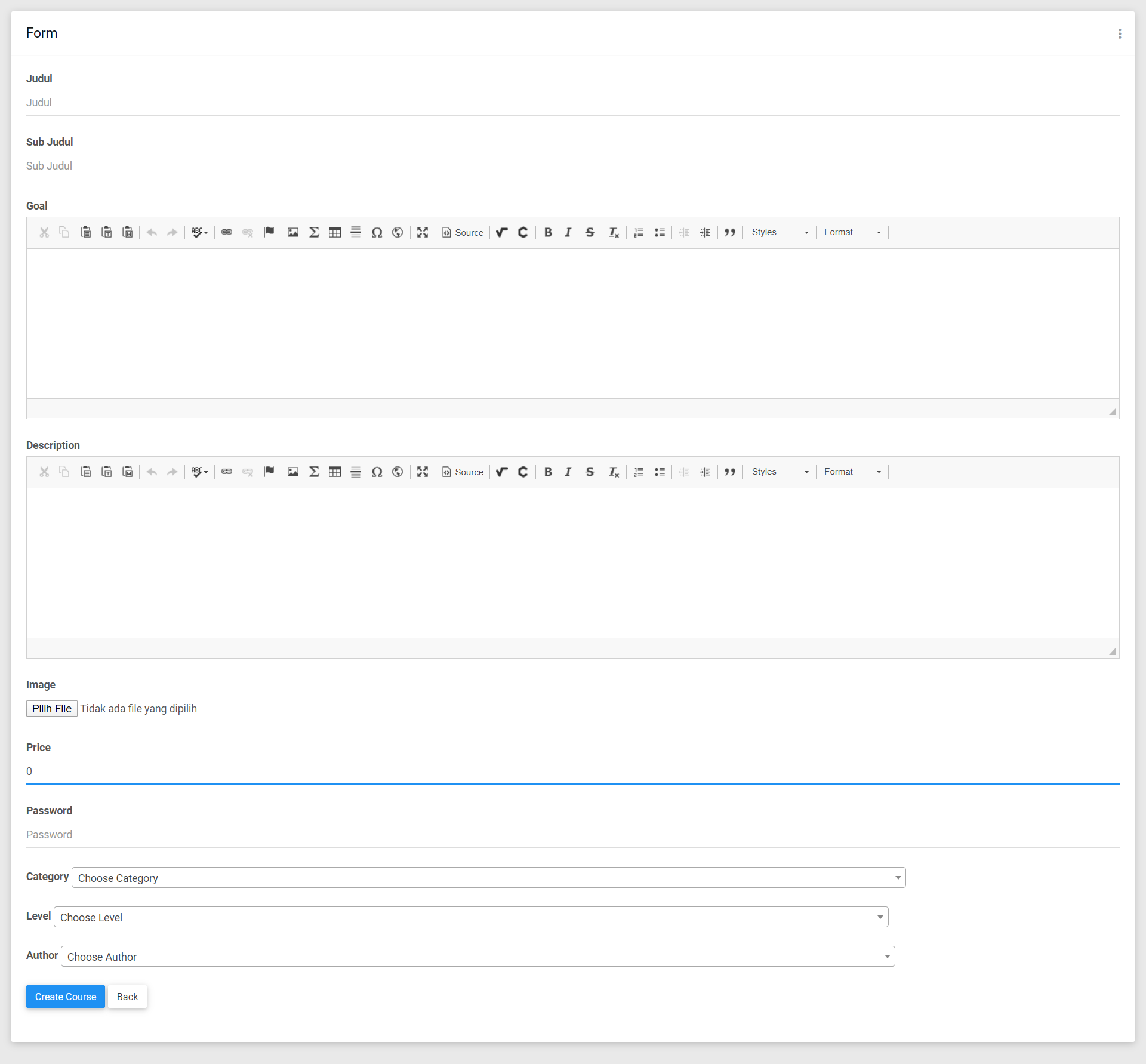Viewport: 1146px width, 1064px height.
Task: Click the Copy icon in Goal editor
Action: click(x=64, y=232)
